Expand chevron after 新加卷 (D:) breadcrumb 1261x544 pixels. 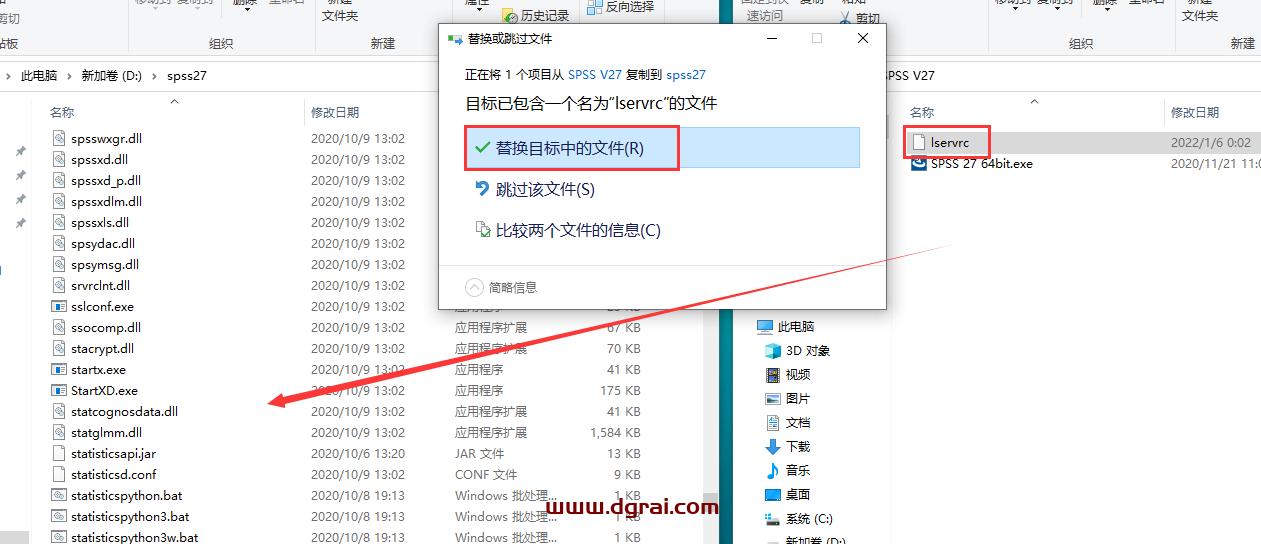[154, 76]
